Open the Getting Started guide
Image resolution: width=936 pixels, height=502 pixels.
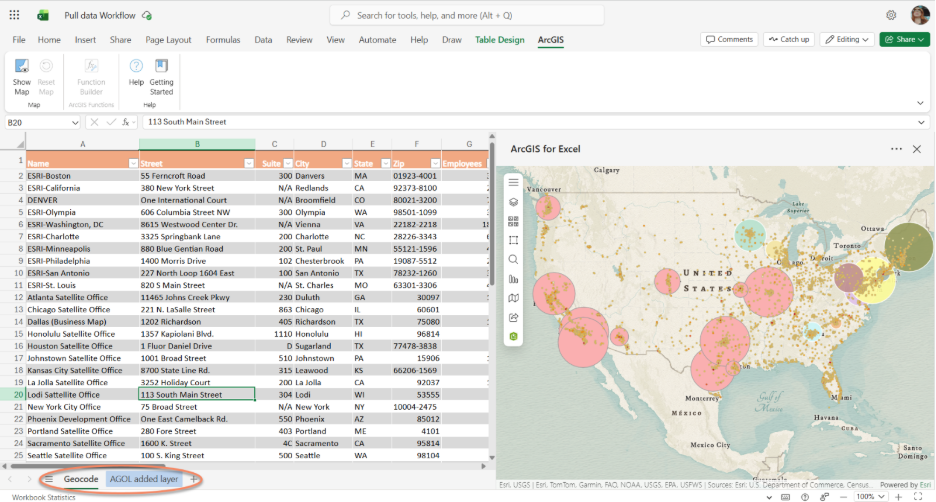[x=161, y=77]
